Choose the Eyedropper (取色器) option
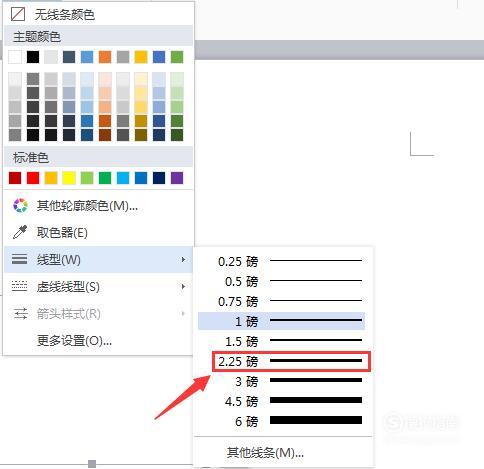Screen dimensions: 484x469 click(98, 233)
